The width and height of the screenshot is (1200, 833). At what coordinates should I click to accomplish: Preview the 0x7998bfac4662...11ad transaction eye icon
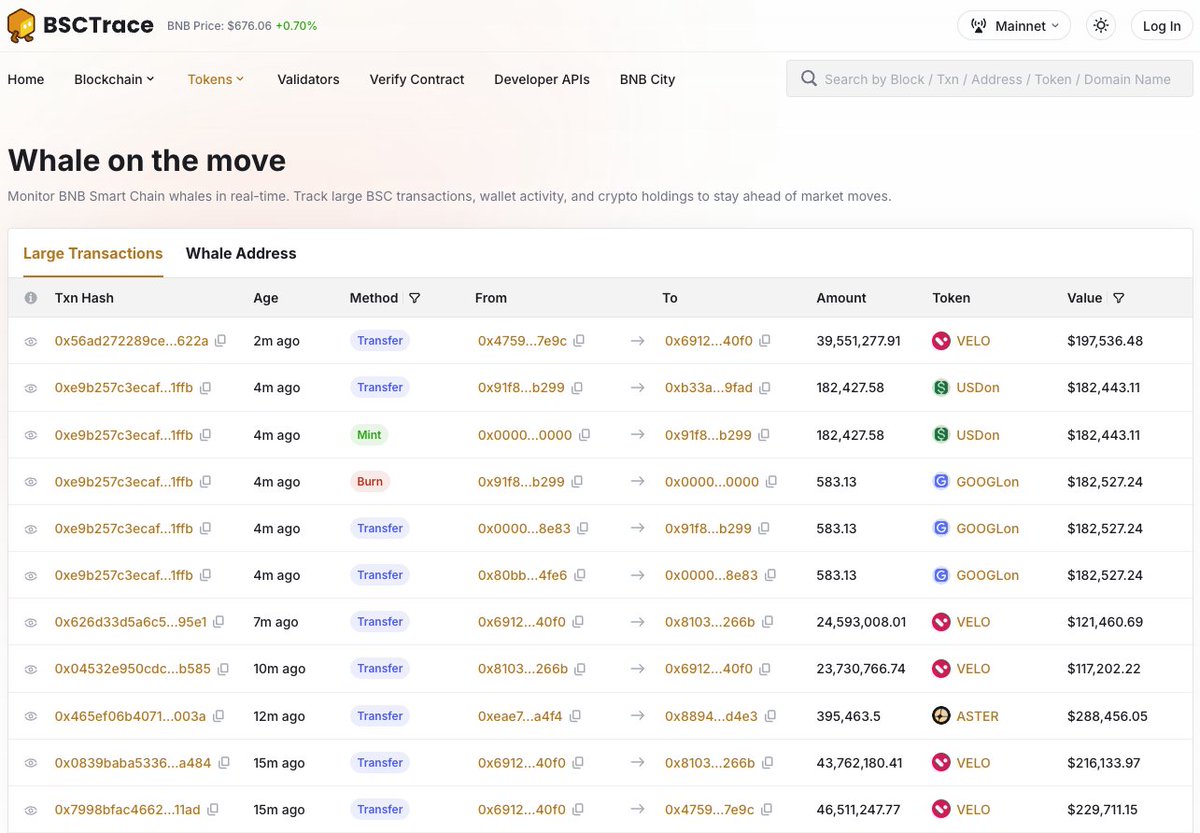click(x=31, y=811)
